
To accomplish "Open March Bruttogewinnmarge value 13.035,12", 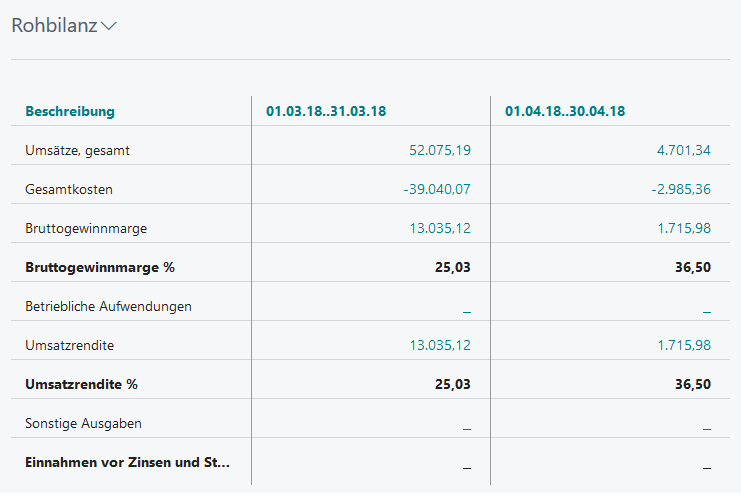I will pos(440,229).
